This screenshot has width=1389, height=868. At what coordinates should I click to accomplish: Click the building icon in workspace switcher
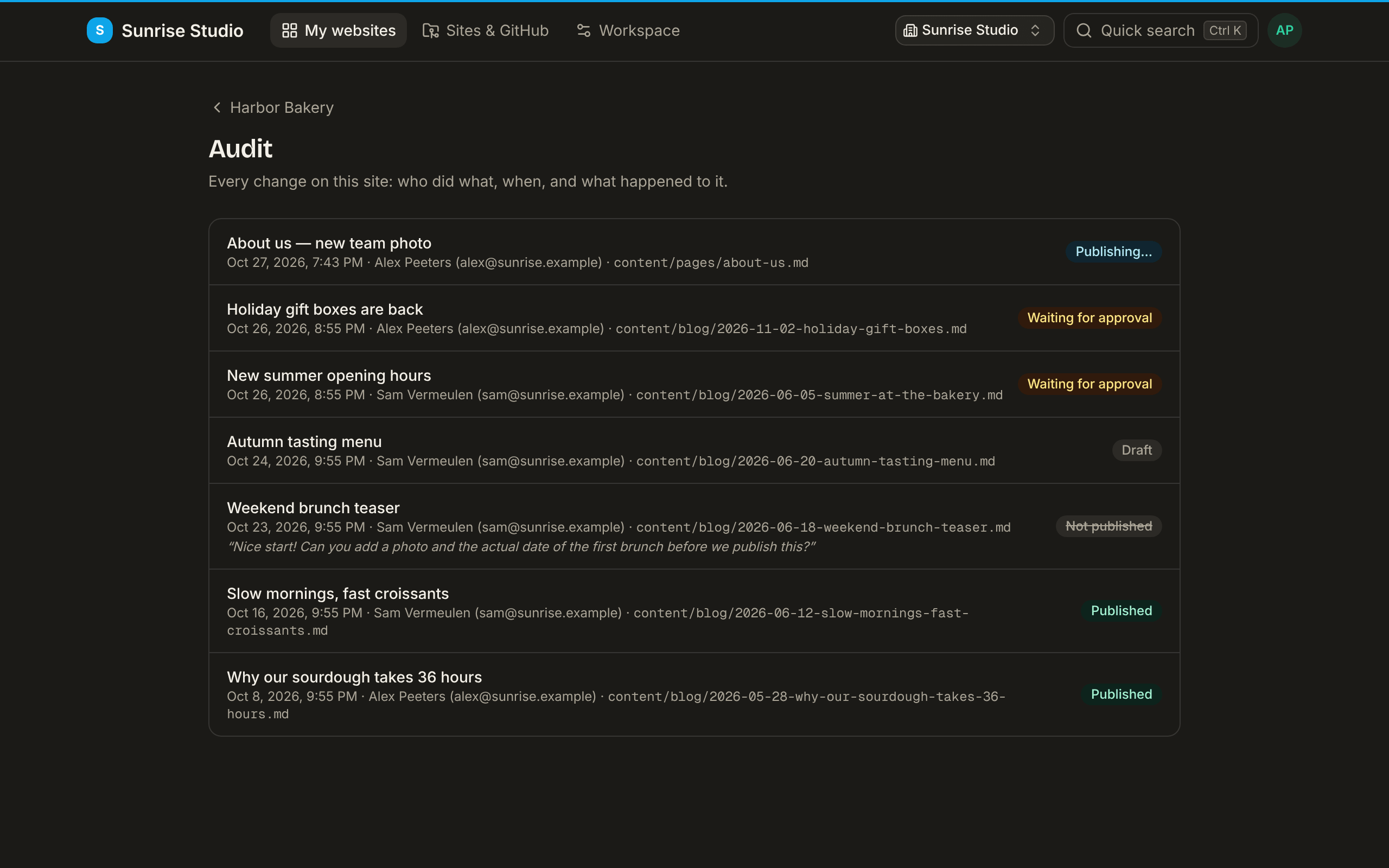click(910, 30)
